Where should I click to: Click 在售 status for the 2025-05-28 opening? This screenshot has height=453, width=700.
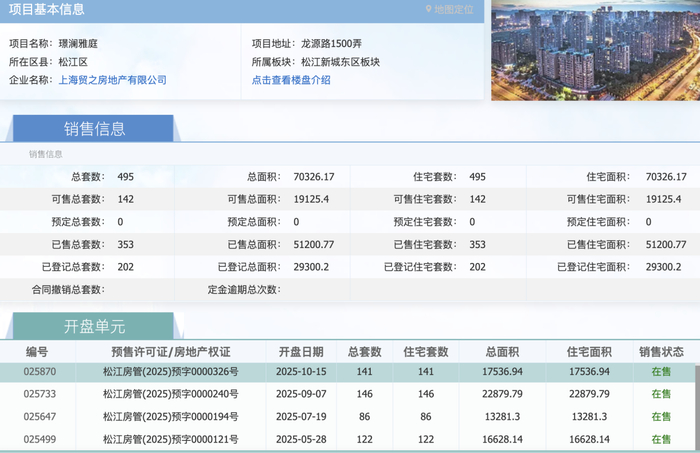[661, 439]
